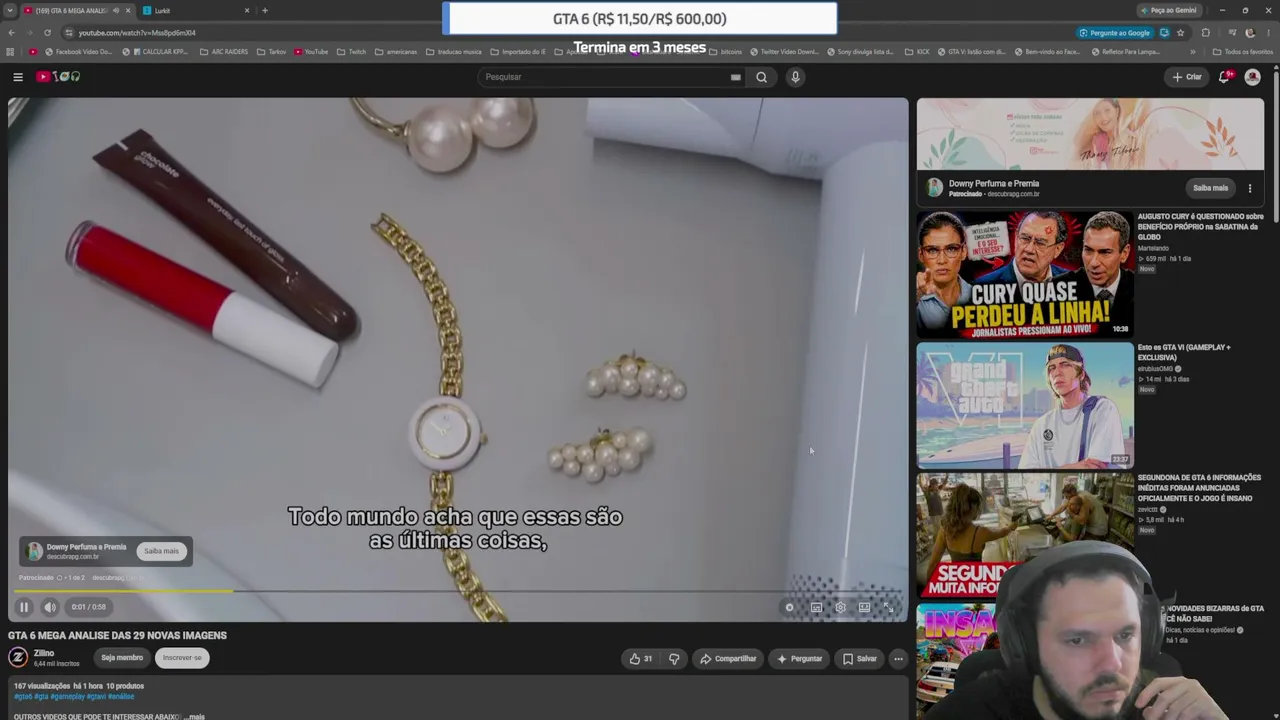Click the Seja membro button

pos(122,658)
